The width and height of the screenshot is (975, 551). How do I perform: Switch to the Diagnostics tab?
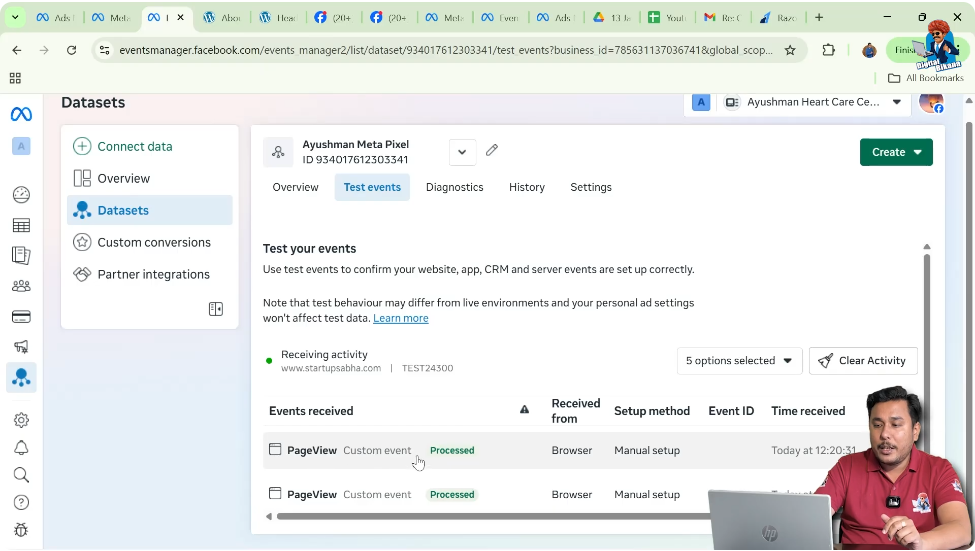click(455, 187)
